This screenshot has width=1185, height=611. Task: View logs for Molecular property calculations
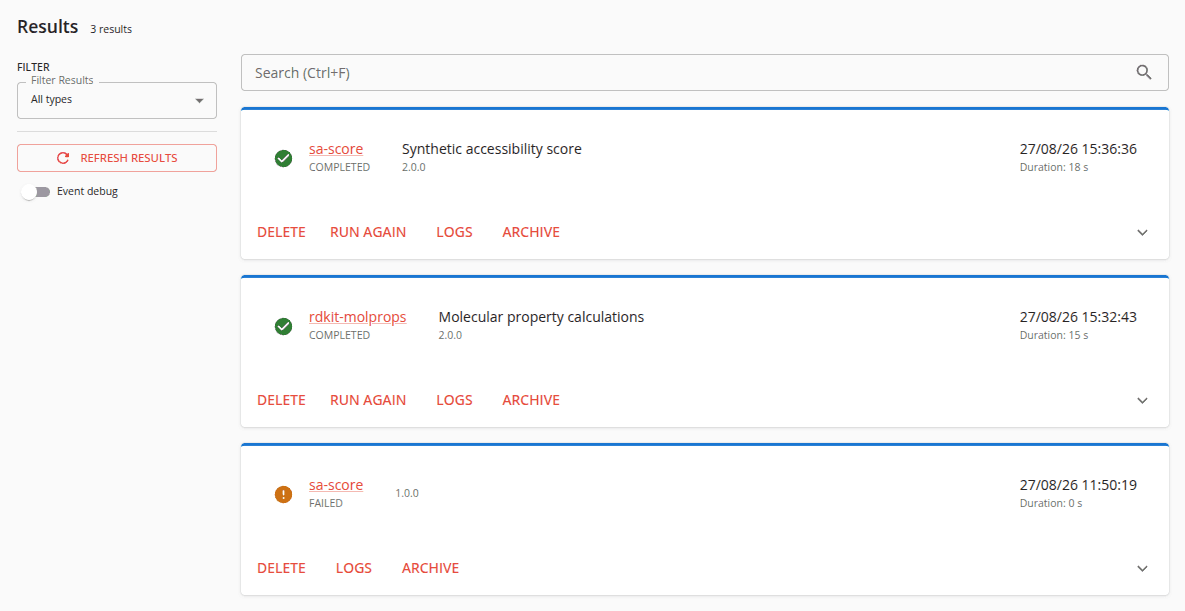(454, 400)
